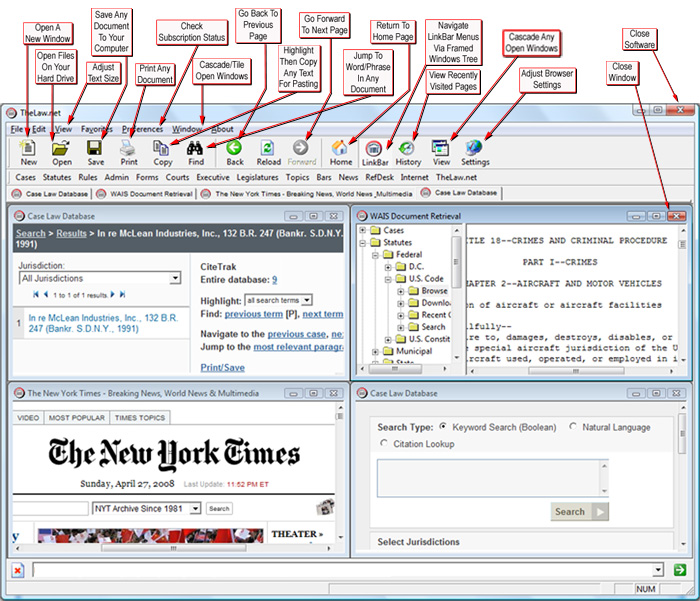Click the TIMES TOPICS tab on NYT

tap(140, 418)
